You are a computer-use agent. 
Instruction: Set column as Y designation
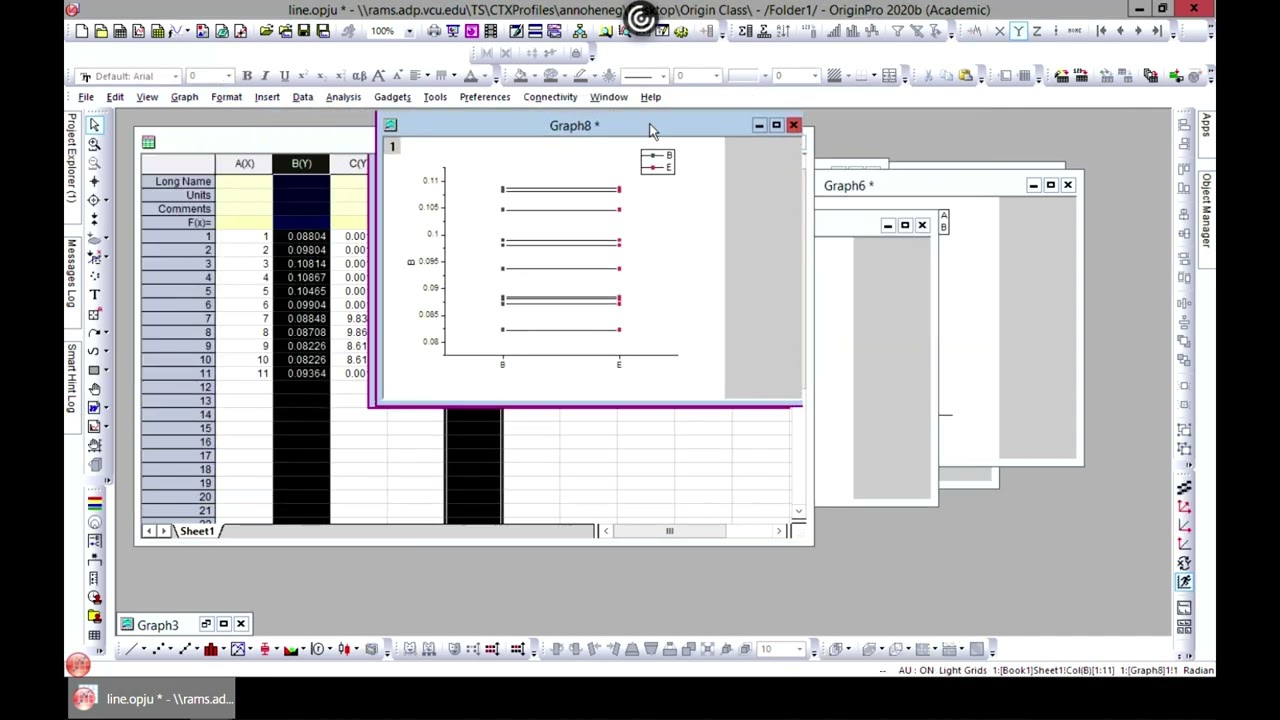pyautogui.click(x=1018, y=31)
